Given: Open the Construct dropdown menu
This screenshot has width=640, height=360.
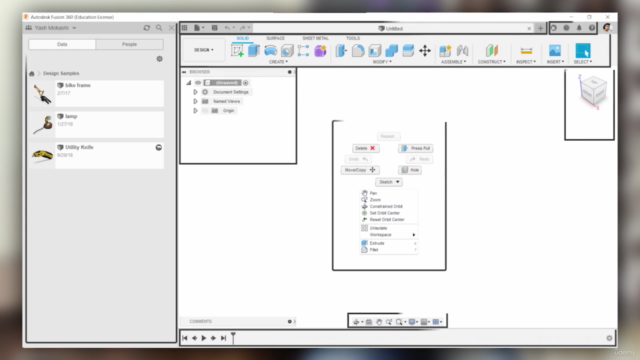Looking at the screenshot, I should (x=492, y=62).
